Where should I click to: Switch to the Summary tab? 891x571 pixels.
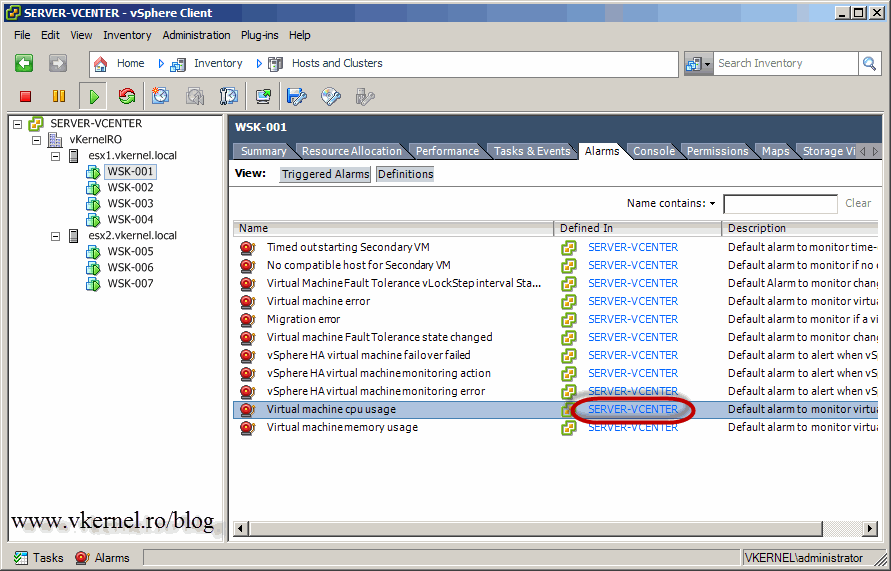click(x=263, y=151)
